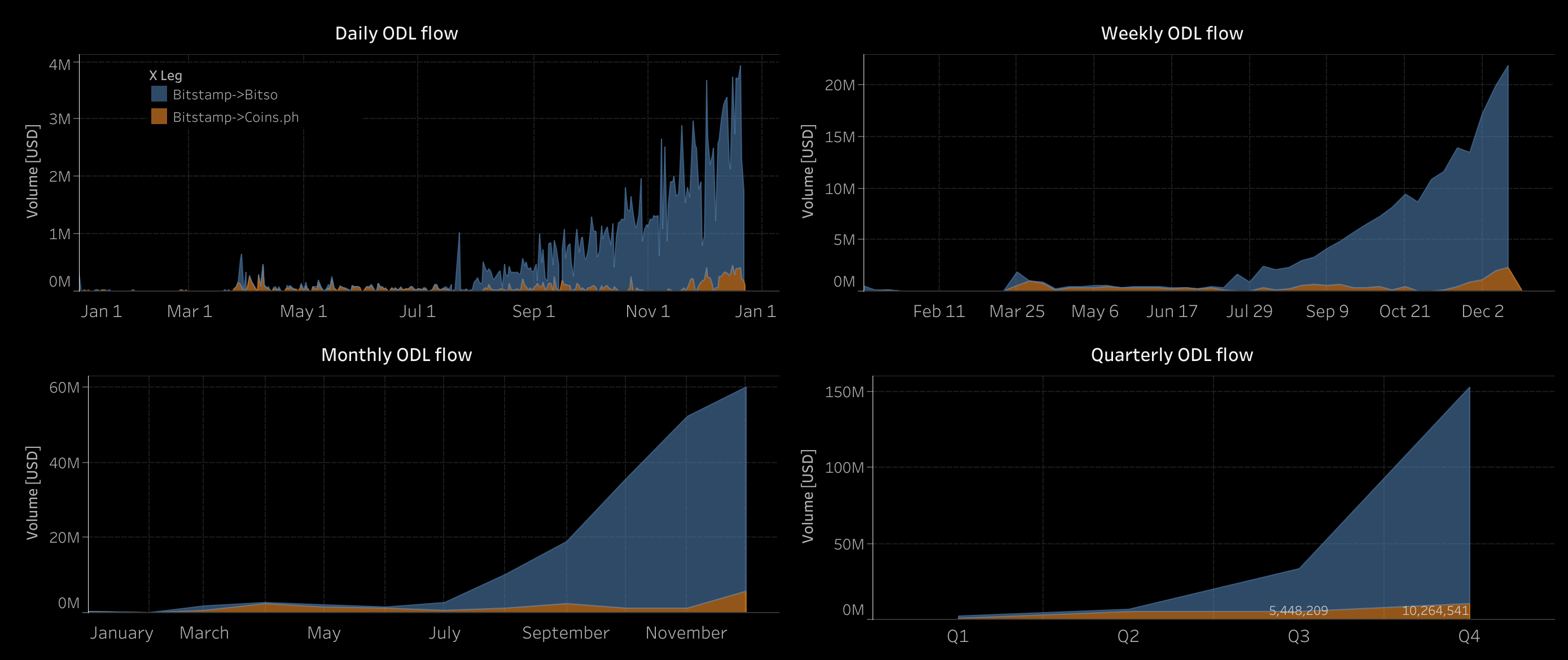Click the Nov 1 tick on daily chart
The image size is (1568, 660).
647,311
